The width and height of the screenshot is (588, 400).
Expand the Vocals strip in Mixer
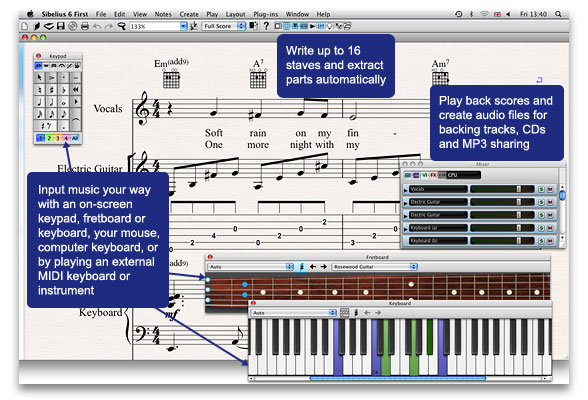[405, 190]
